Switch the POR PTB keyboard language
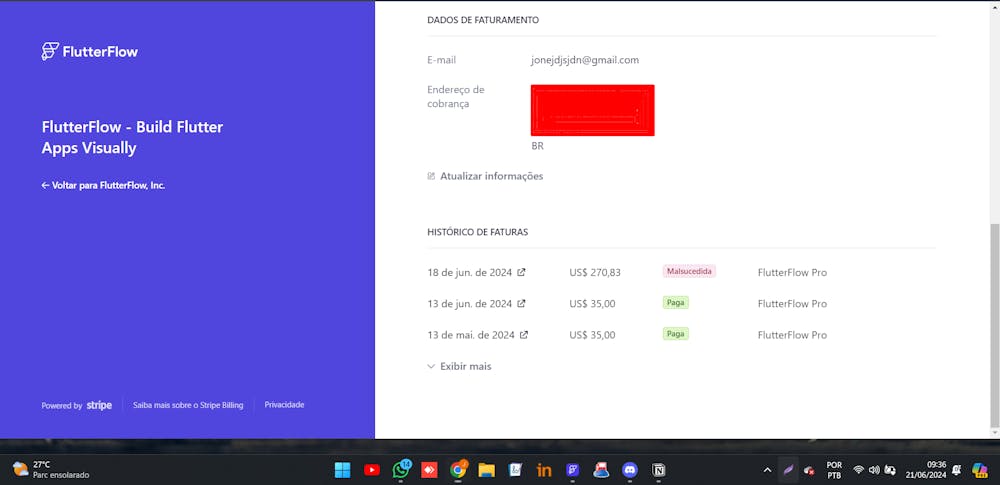The image size is (1000, 485). click(x=834, y=470)
